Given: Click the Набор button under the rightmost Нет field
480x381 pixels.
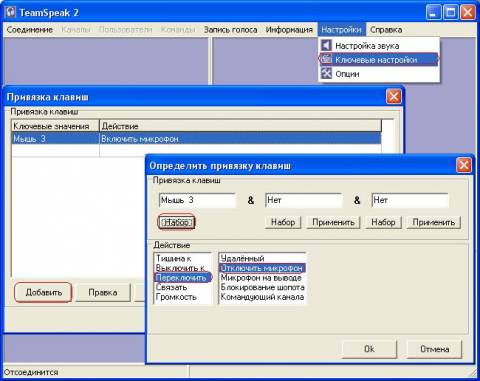Looking at the screenshot, I should coord(383,222).
